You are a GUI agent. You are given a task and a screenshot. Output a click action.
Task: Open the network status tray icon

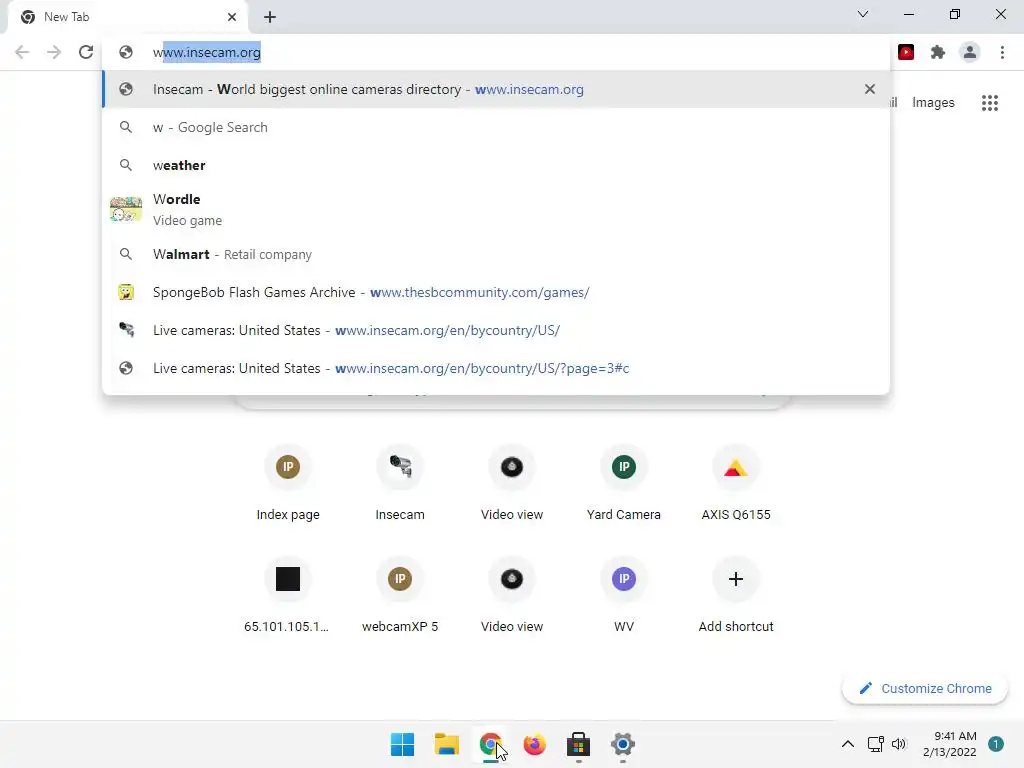(876, 744)
